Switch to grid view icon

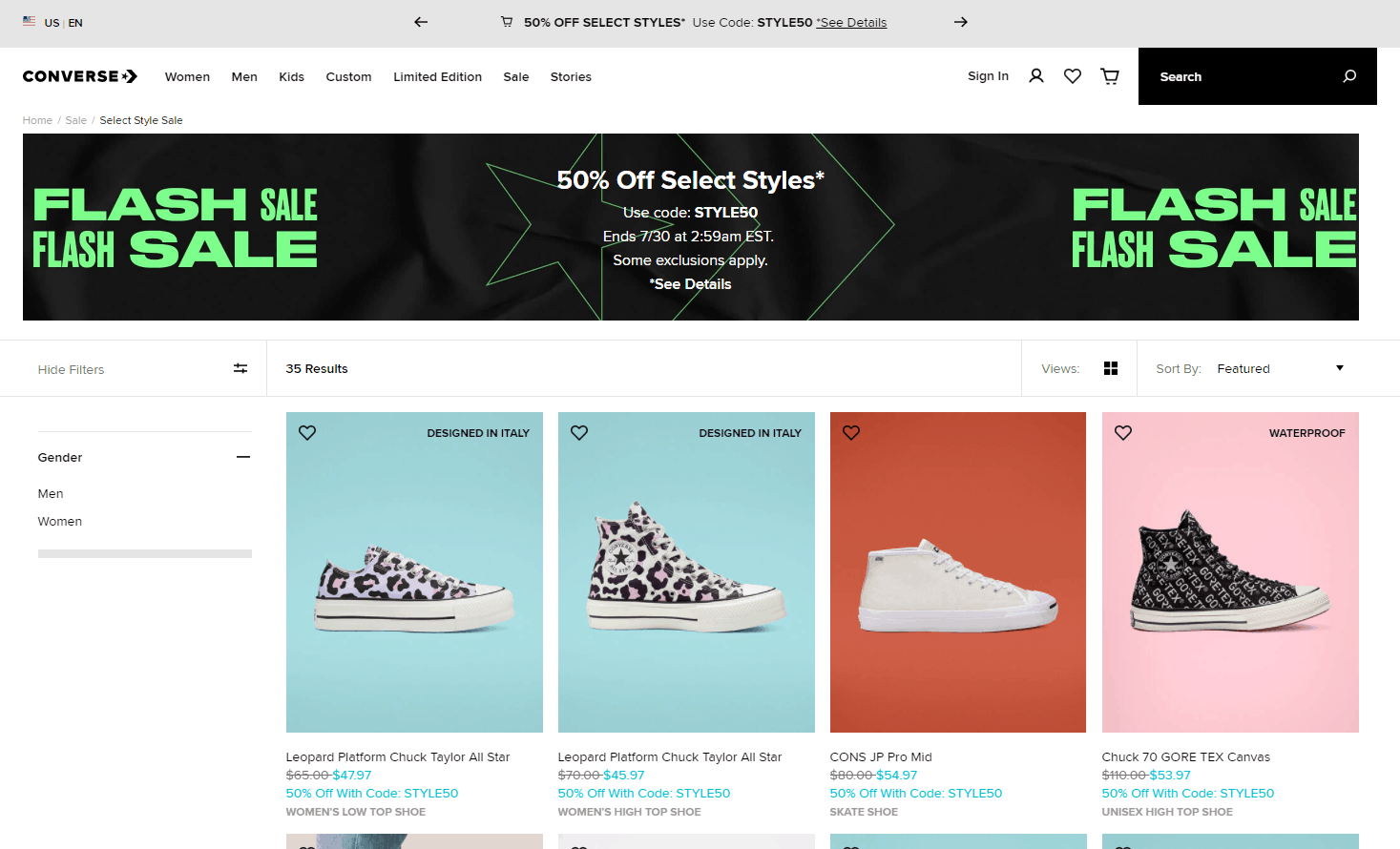click(x=1111, y=368)
